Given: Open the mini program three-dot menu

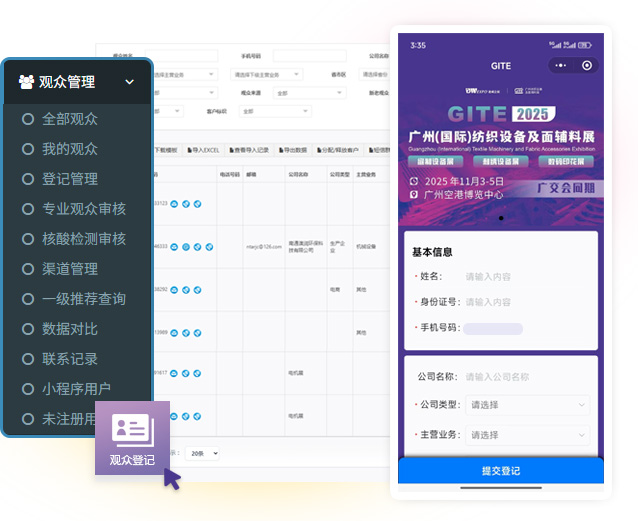Looking at the screenshot, I should pyautogui.click(x=562, y=66).
